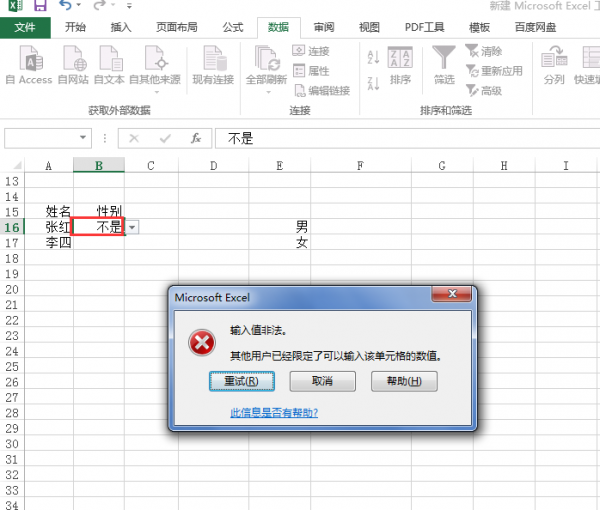Click the cell containing 女
Viewport: 600px width, 510px height.
[x=279, y=243]
